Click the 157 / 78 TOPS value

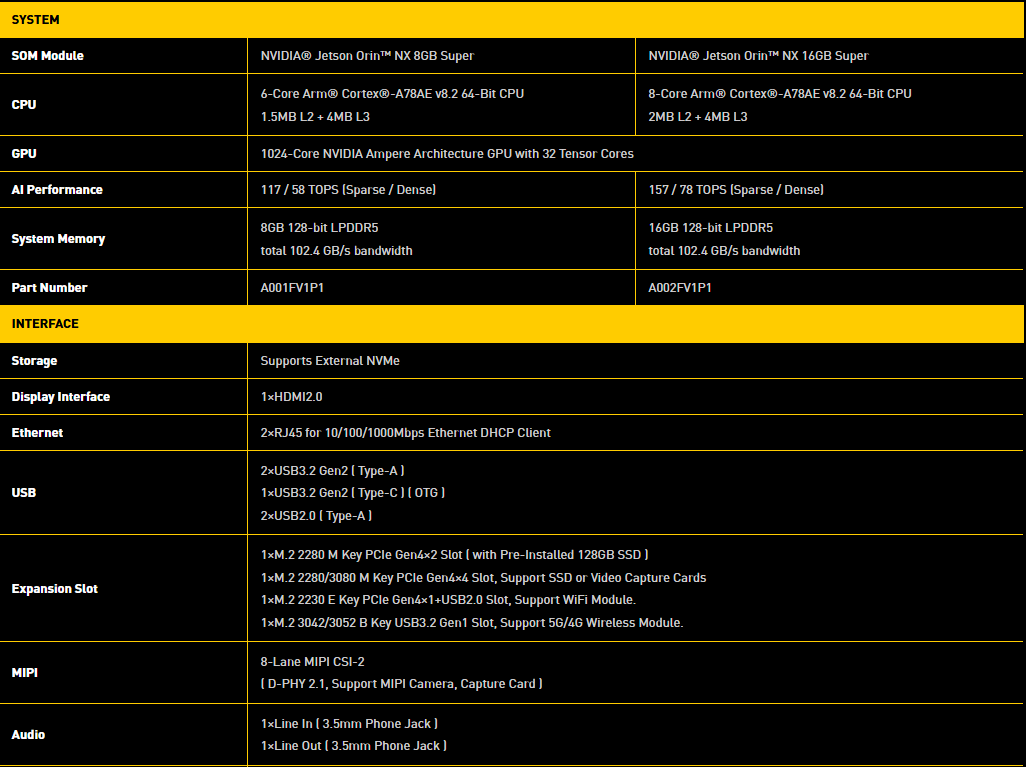click(x=736, y=190)
